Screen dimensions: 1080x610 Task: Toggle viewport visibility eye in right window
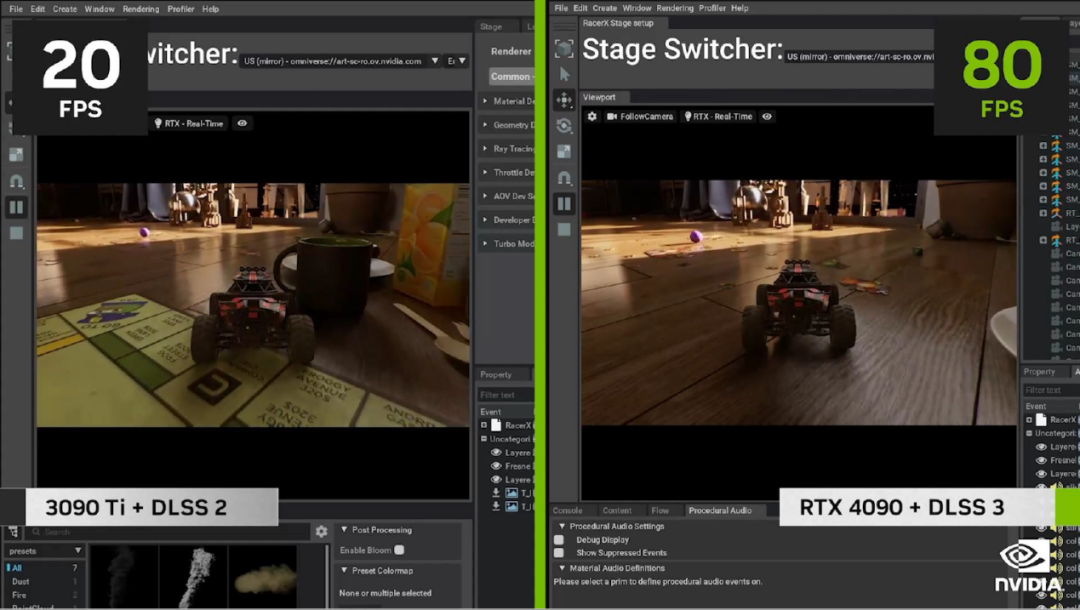coord(767,116)
